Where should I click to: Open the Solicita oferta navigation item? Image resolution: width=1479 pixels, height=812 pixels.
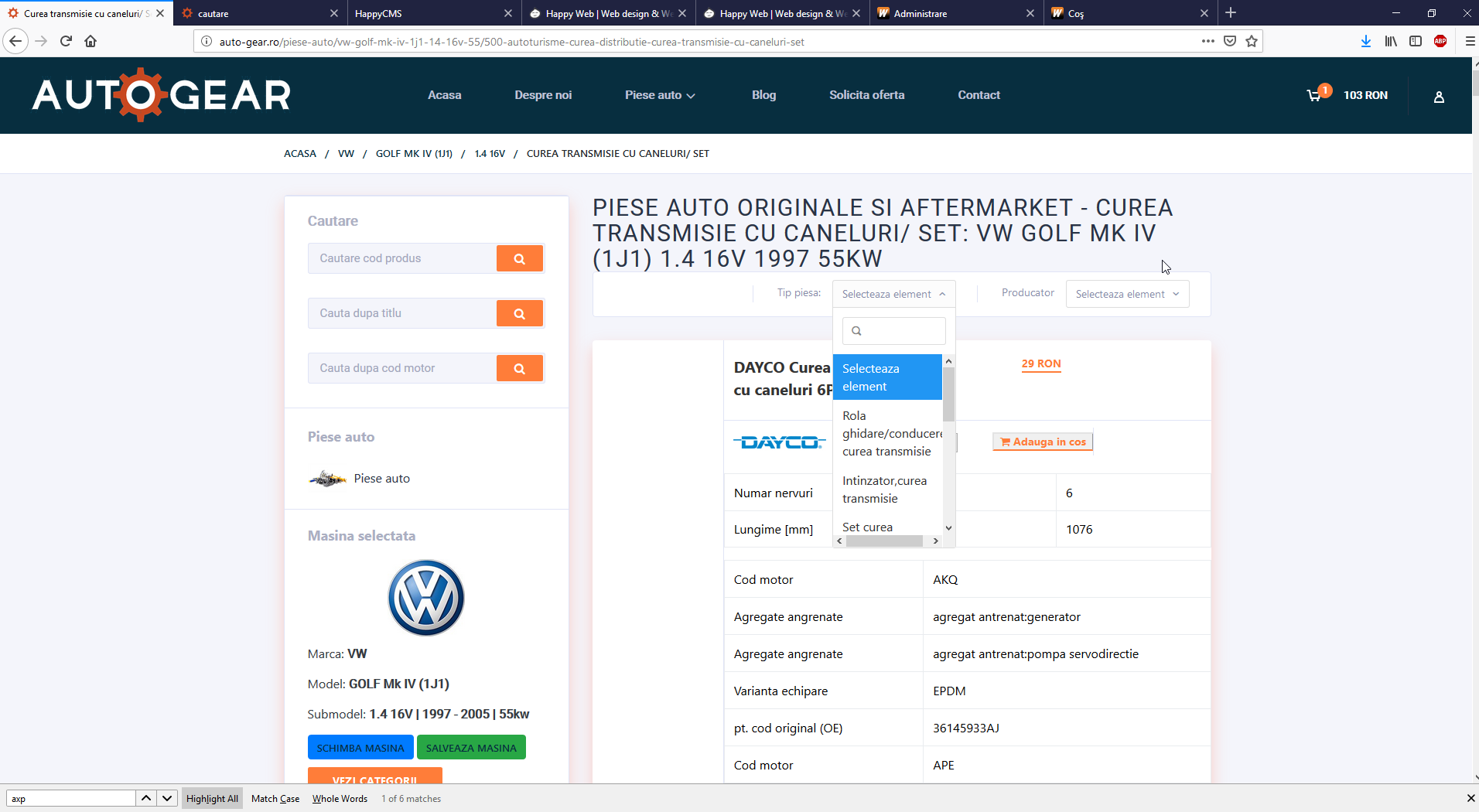tap(866, 95)
